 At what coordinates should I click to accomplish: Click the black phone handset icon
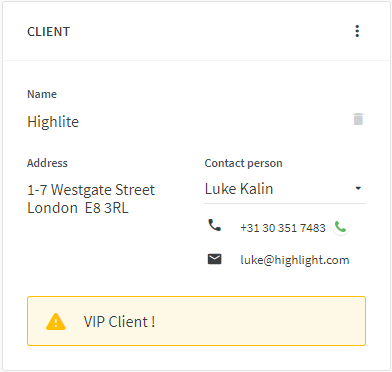[x=214, y=225]
